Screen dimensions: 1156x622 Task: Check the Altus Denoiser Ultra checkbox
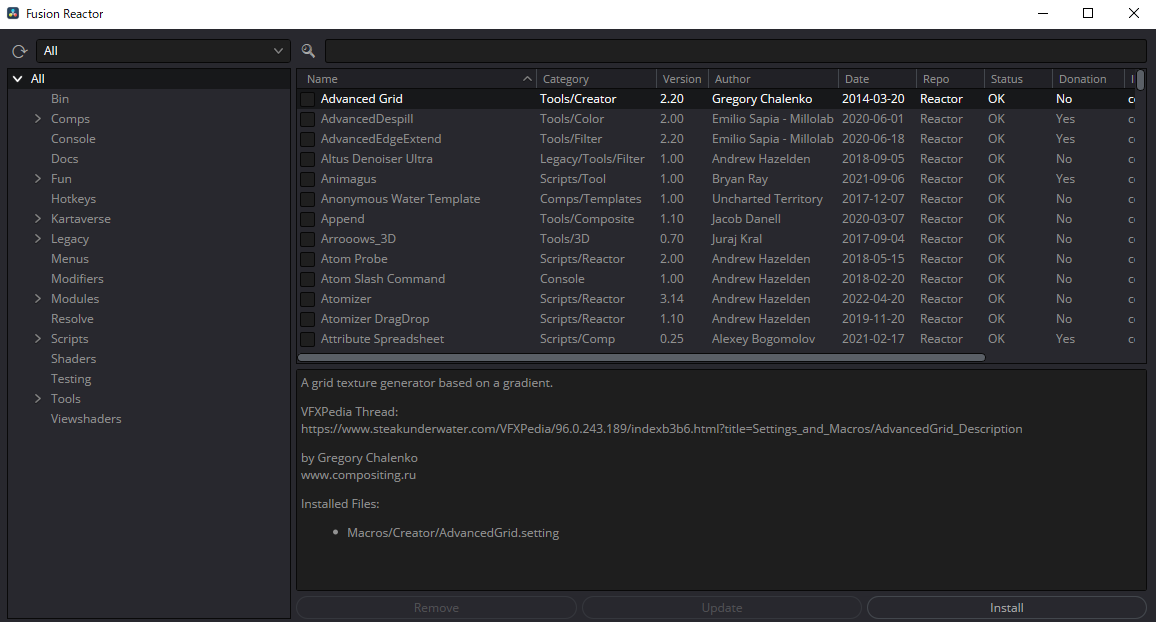[307, 158]
